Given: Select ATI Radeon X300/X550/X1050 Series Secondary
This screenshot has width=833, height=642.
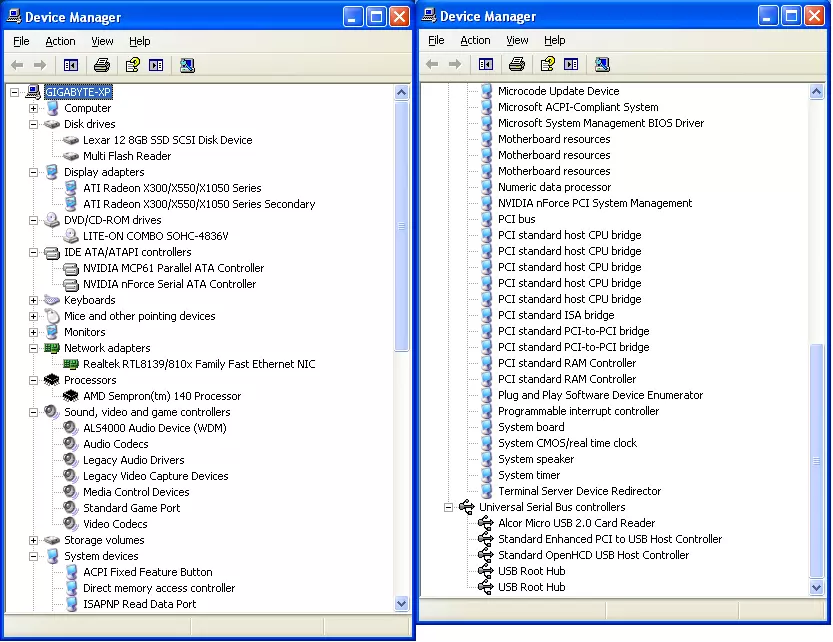Looking at the screenshot, I should (199, 204).
